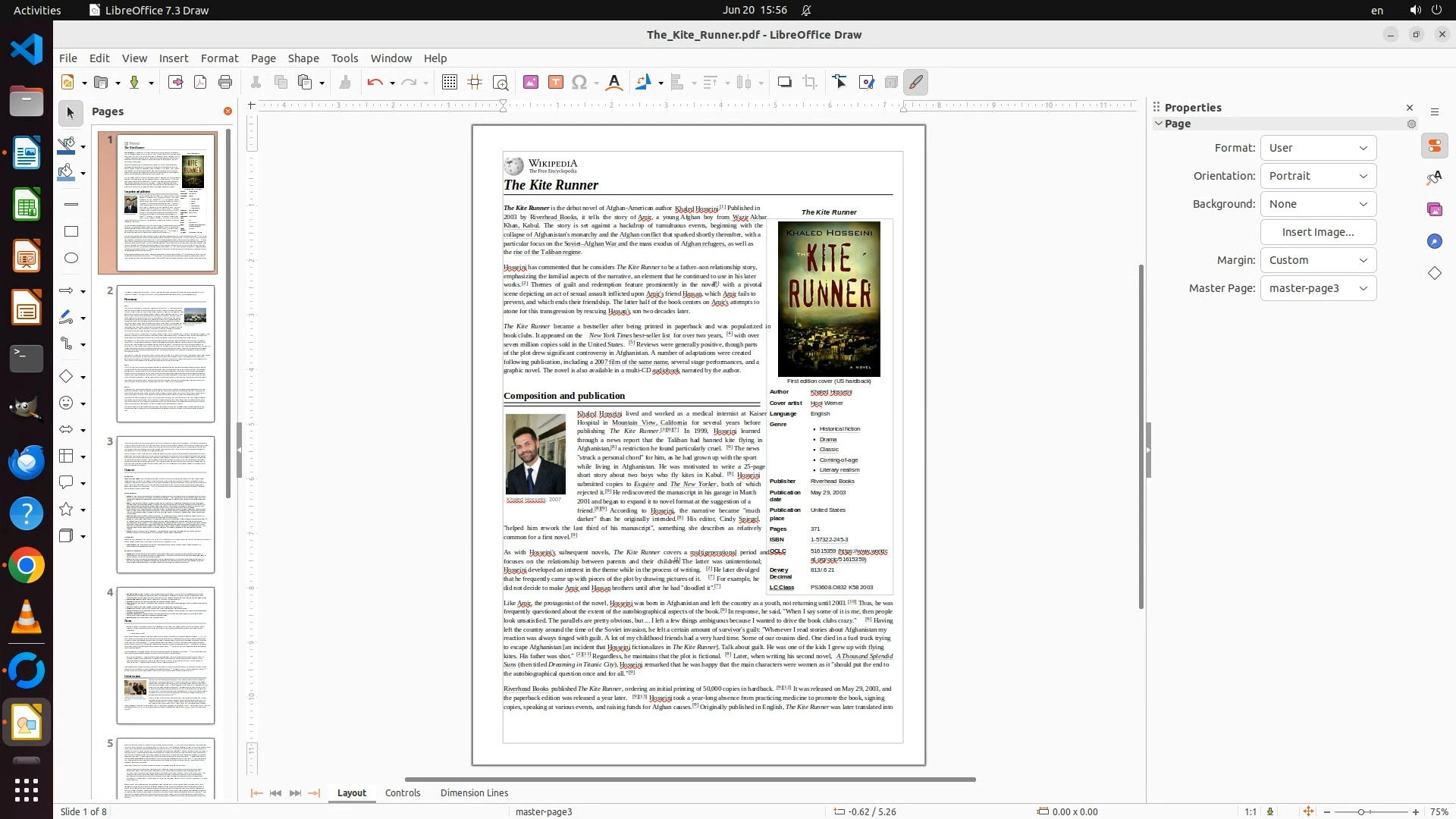Click the zoom slider handle
Screen dimensions: 1456x819
tap(1361, 812)
